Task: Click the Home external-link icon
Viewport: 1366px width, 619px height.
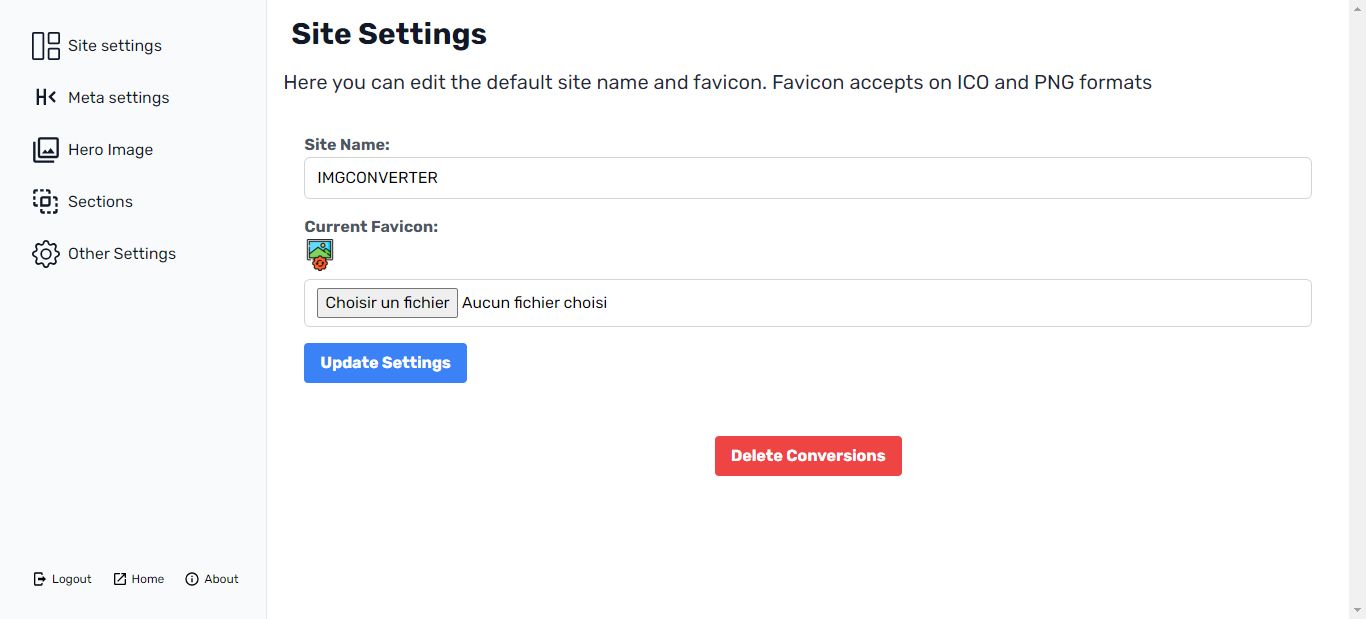Action: pos(120,579)
